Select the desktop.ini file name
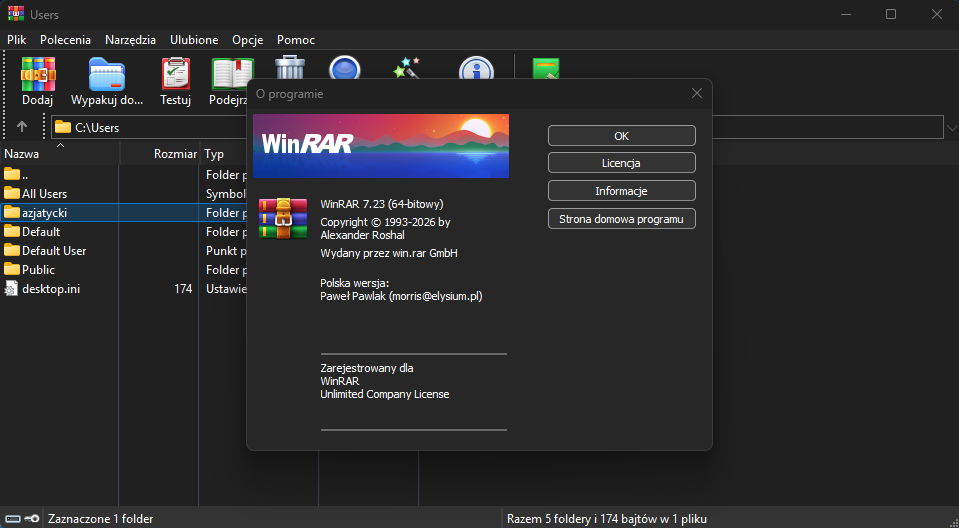 (51, 288)
